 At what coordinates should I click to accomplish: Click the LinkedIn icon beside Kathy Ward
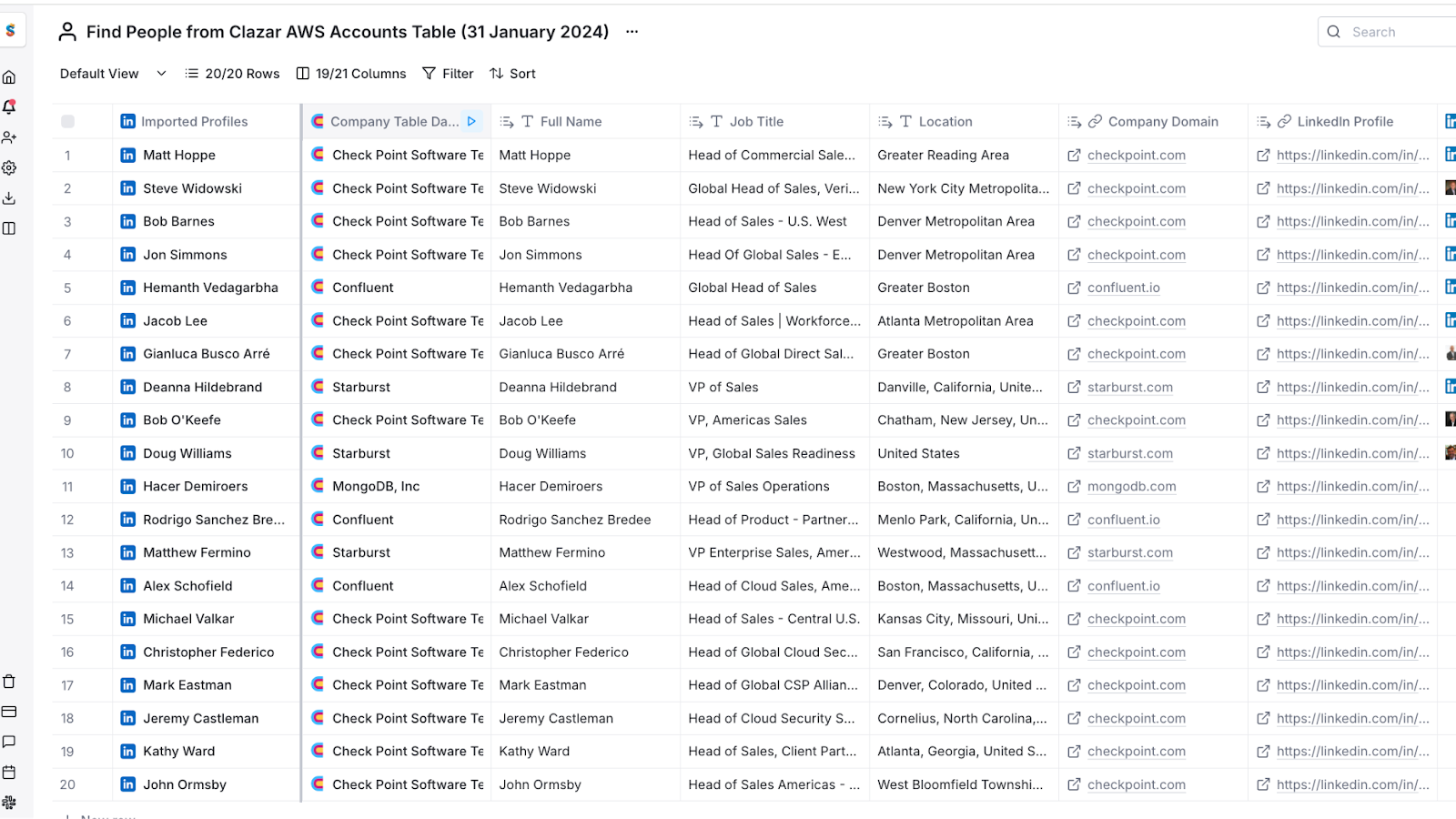click(128, 752)
